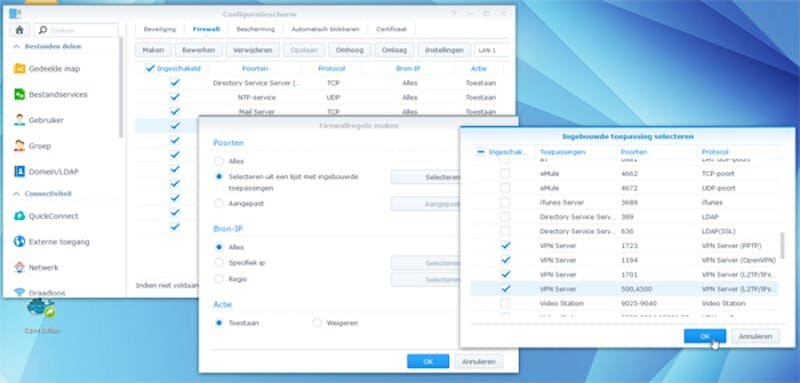This screenshot has width=800, height=383.
Task: Open Domein/LDAP icon in sidebar
Action: pos(19,171)
